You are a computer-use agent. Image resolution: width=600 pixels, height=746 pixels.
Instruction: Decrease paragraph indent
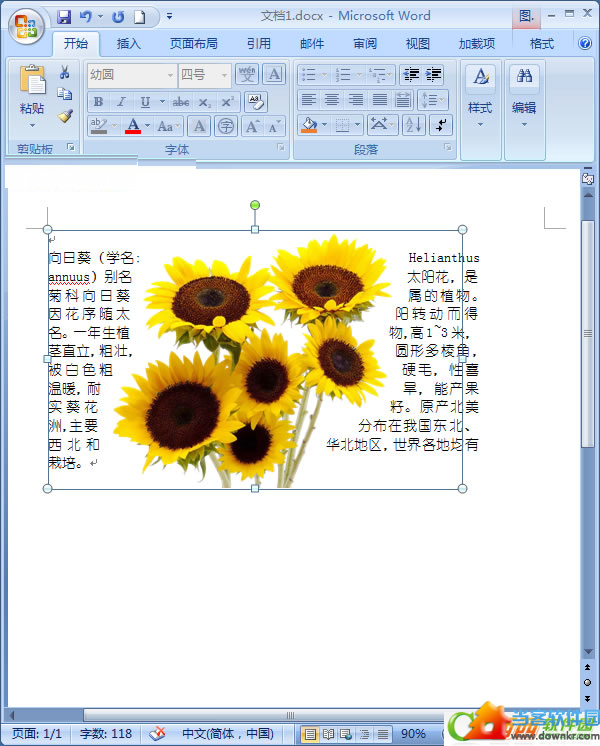coord(411,75)
